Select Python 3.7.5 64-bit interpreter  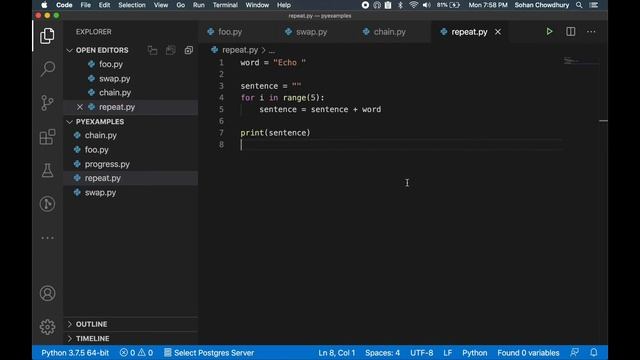[x=75, y=353]
